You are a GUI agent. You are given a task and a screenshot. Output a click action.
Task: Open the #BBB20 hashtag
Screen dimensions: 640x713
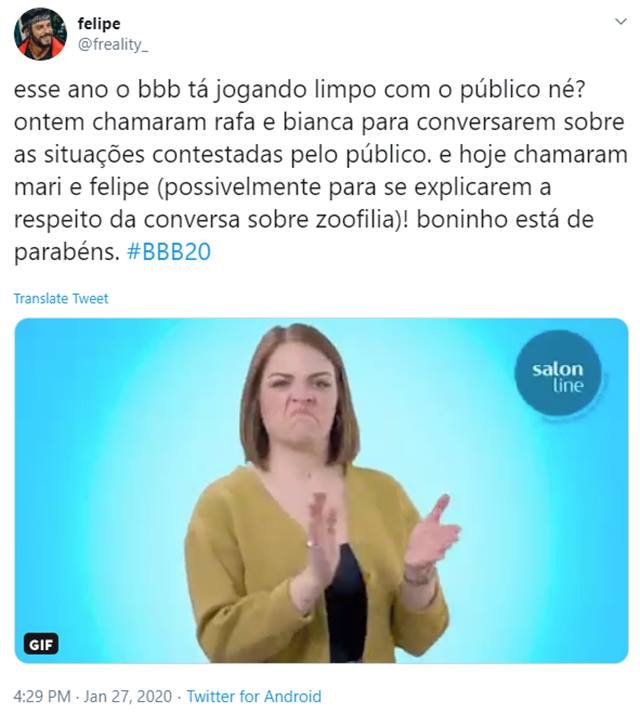(169, 251)
